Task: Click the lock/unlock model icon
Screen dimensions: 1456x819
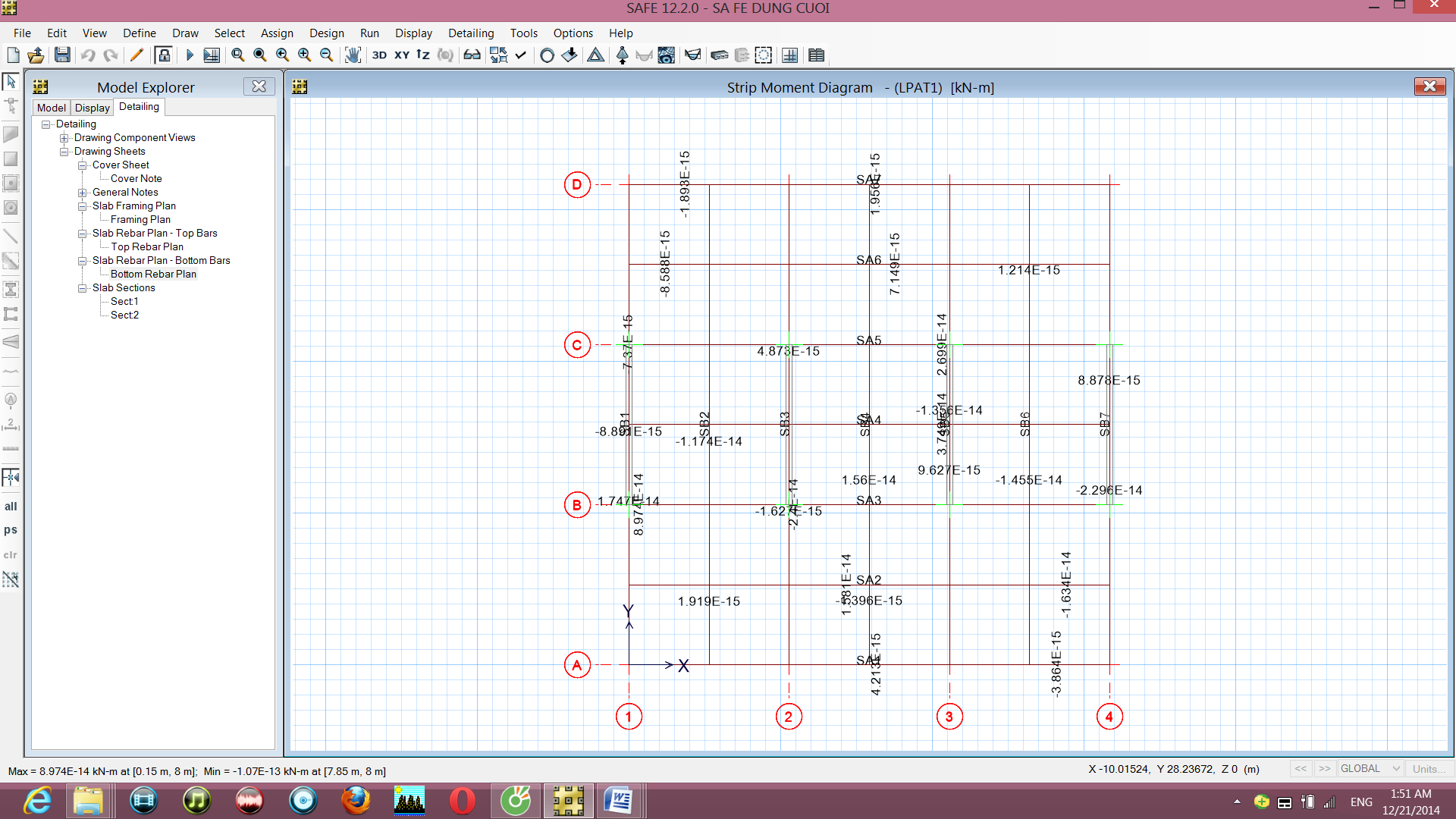Action: point(163,55)
